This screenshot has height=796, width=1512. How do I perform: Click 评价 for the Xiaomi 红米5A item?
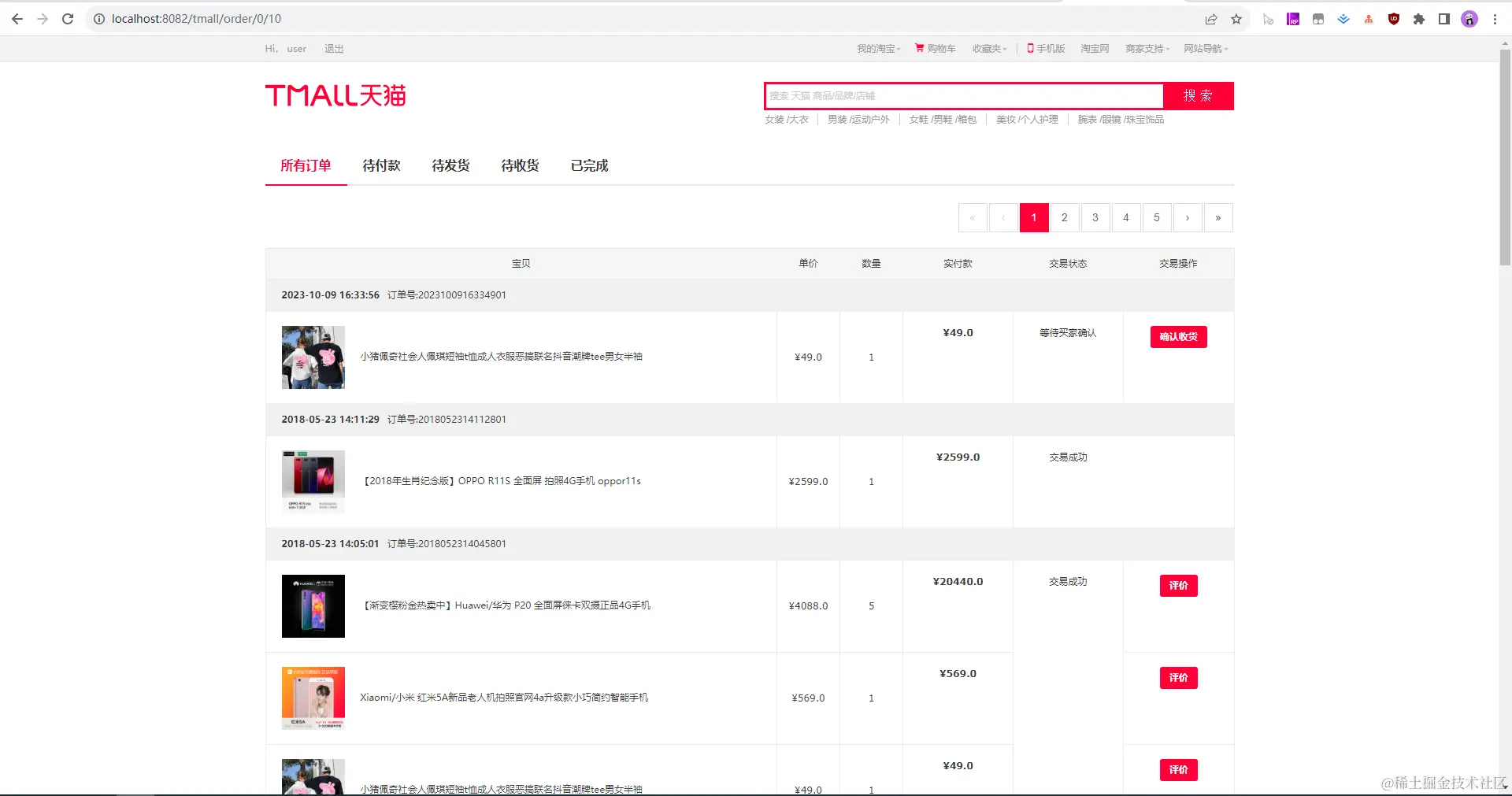1178,678
